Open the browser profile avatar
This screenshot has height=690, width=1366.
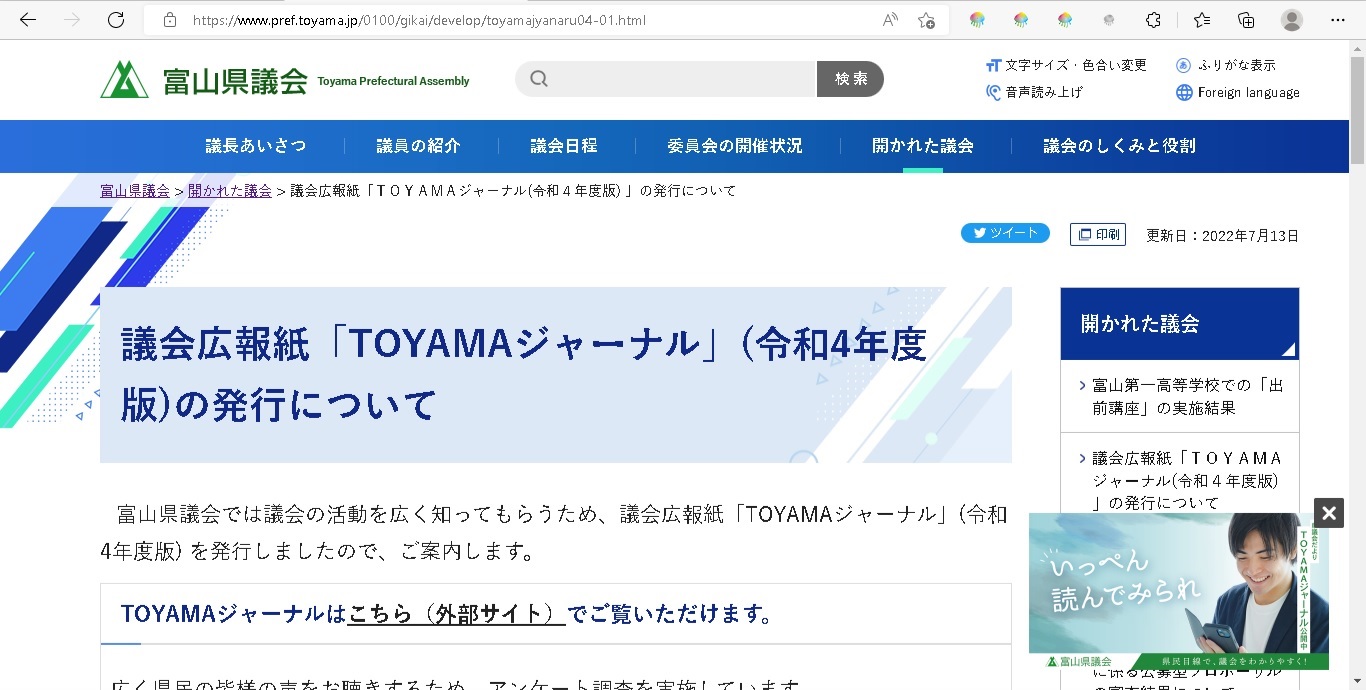pos(1292,20)
